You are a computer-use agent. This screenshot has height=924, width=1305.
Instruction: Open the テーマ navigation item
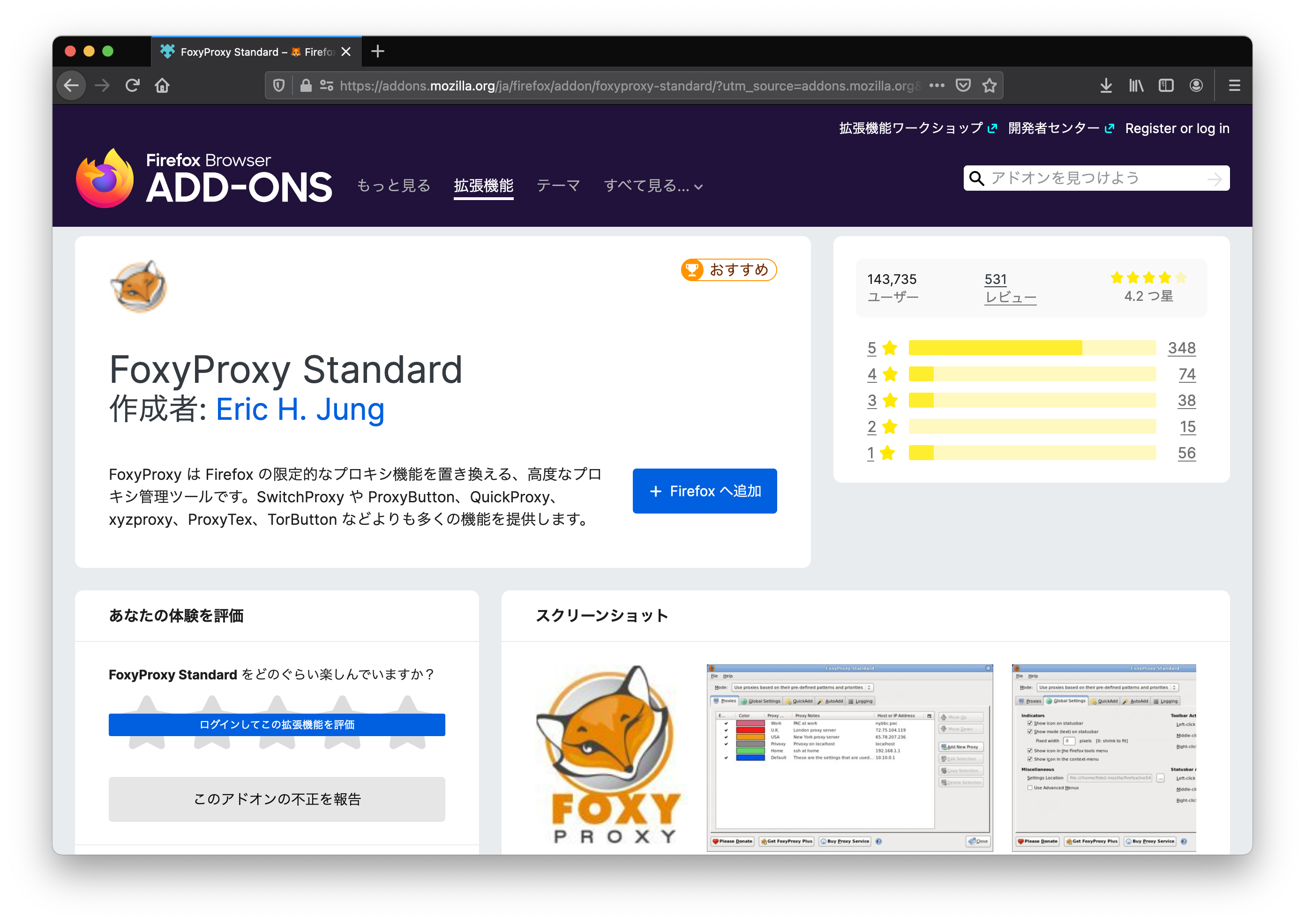click(558, 186)
